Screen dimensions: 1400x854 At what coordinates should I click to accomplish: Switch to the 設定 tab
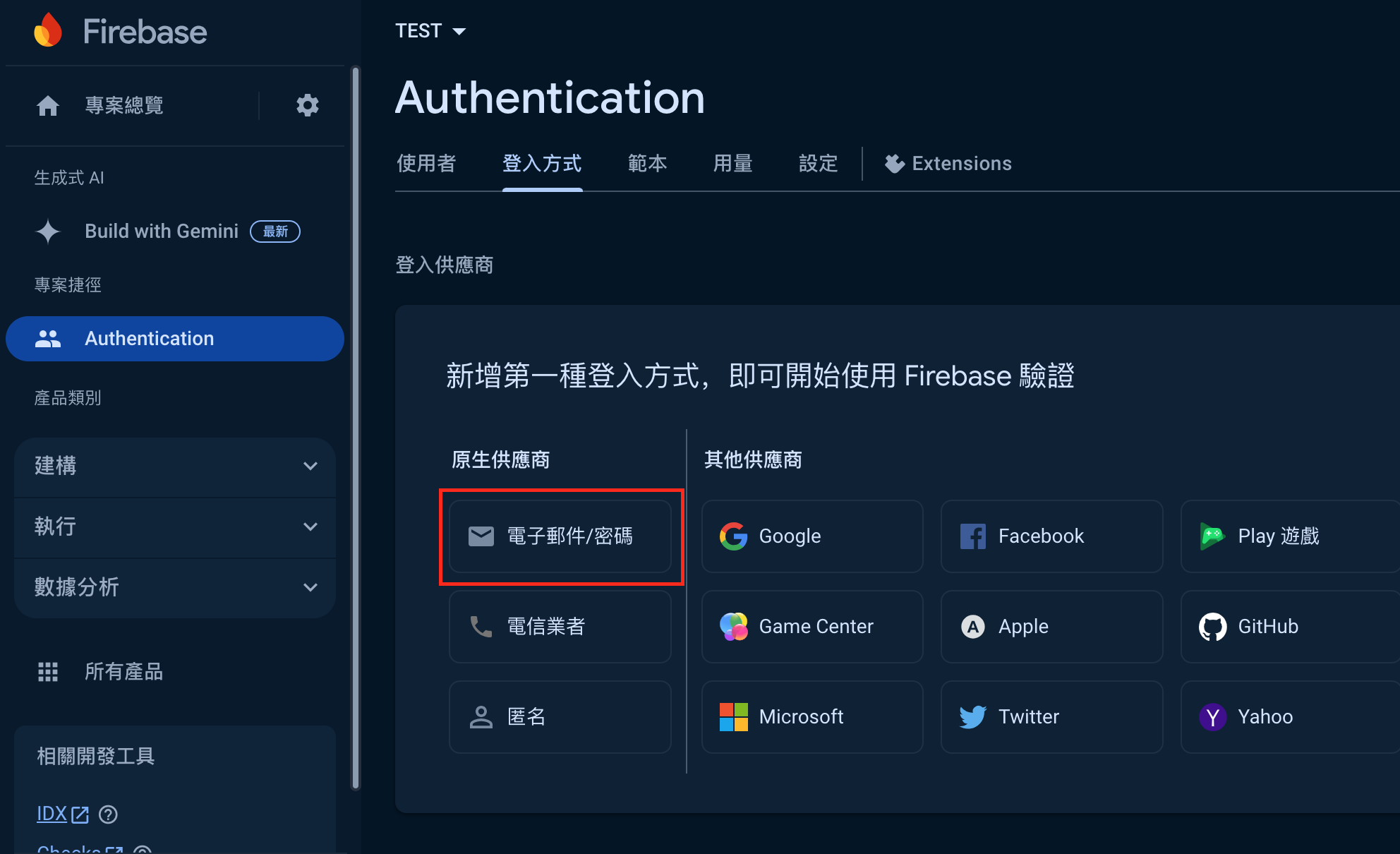point(819,164)
